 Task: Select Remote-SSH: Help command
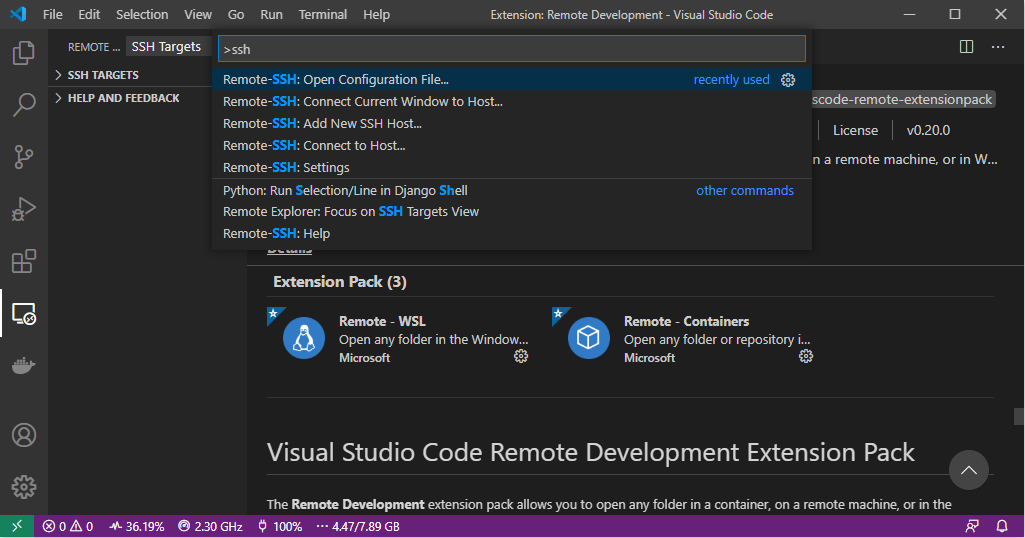pos(511,233)
